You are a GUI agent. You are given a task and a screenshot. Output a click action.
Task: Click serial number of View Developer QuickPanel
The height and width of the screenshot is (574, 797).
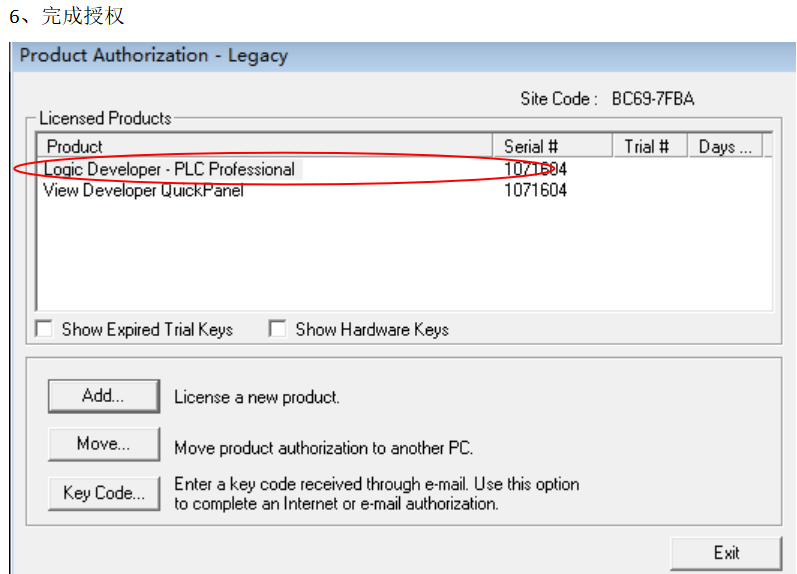535,191
